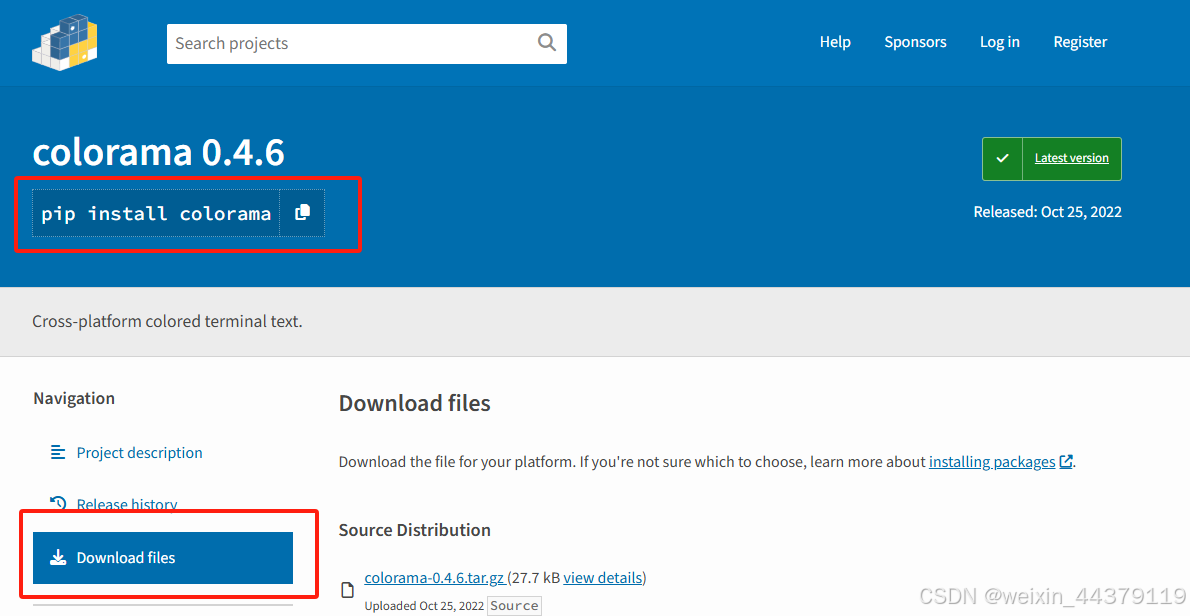Image resolution: width=1190 pixels, height=616 pixels.
Task: Click the search magnifier icon
Action: [x=546, y=43]
